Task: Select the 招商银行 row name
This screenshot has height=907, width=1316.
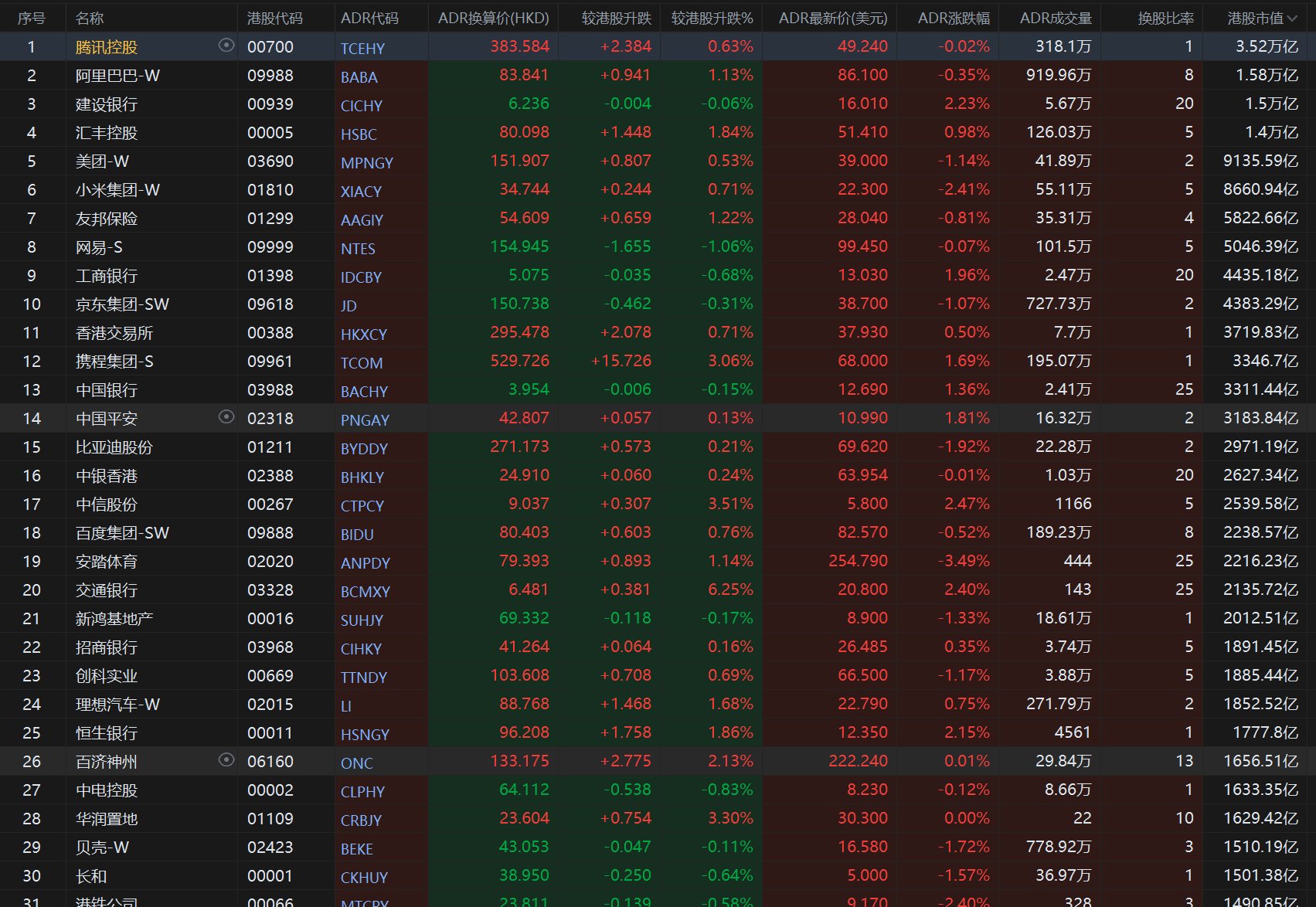Action: tap(107, 647)
